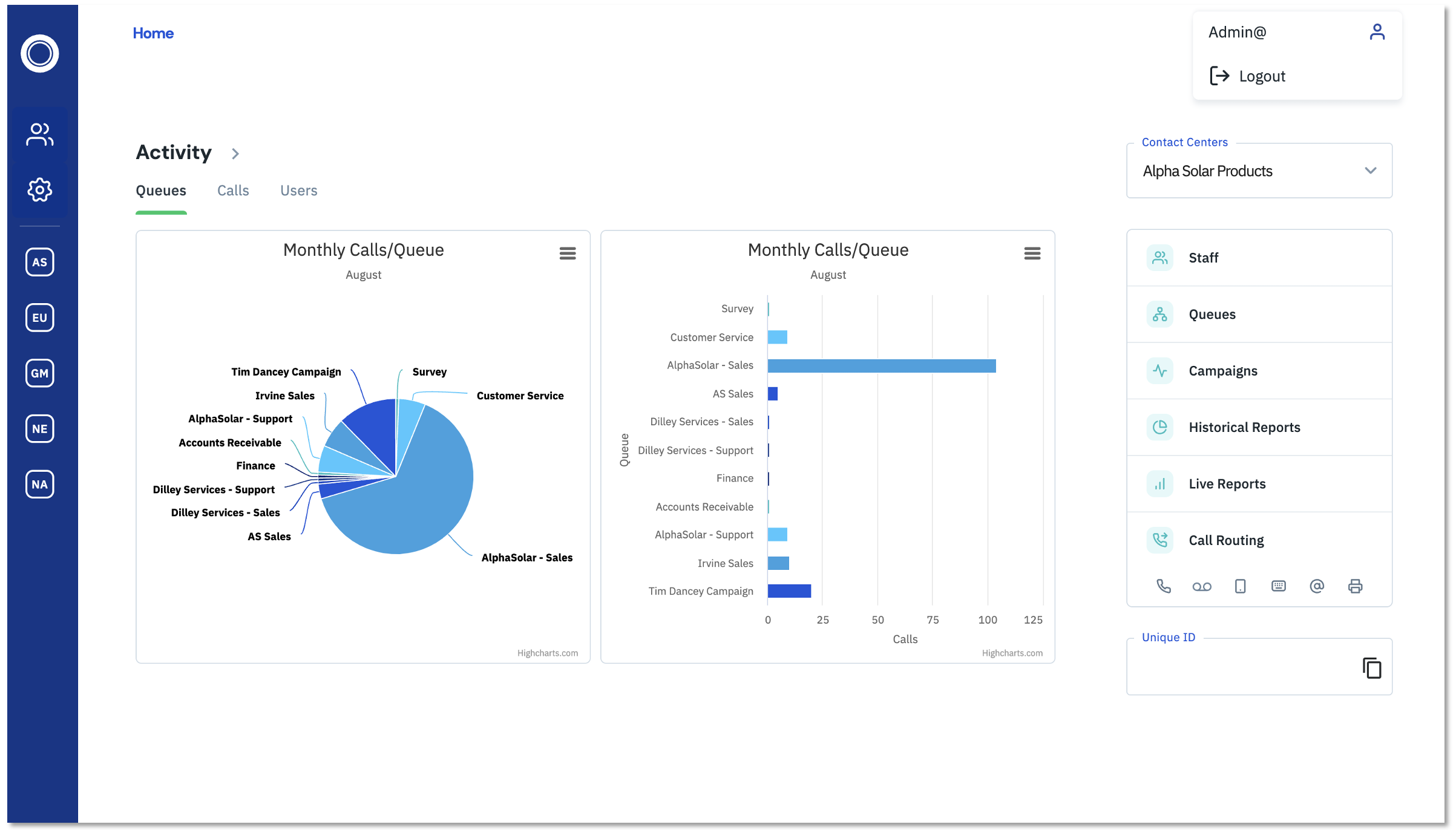Screen dimensions: 1456x830
Task: Click AlphaSolar - Sales bar in chart
Action: click(881, 366)
